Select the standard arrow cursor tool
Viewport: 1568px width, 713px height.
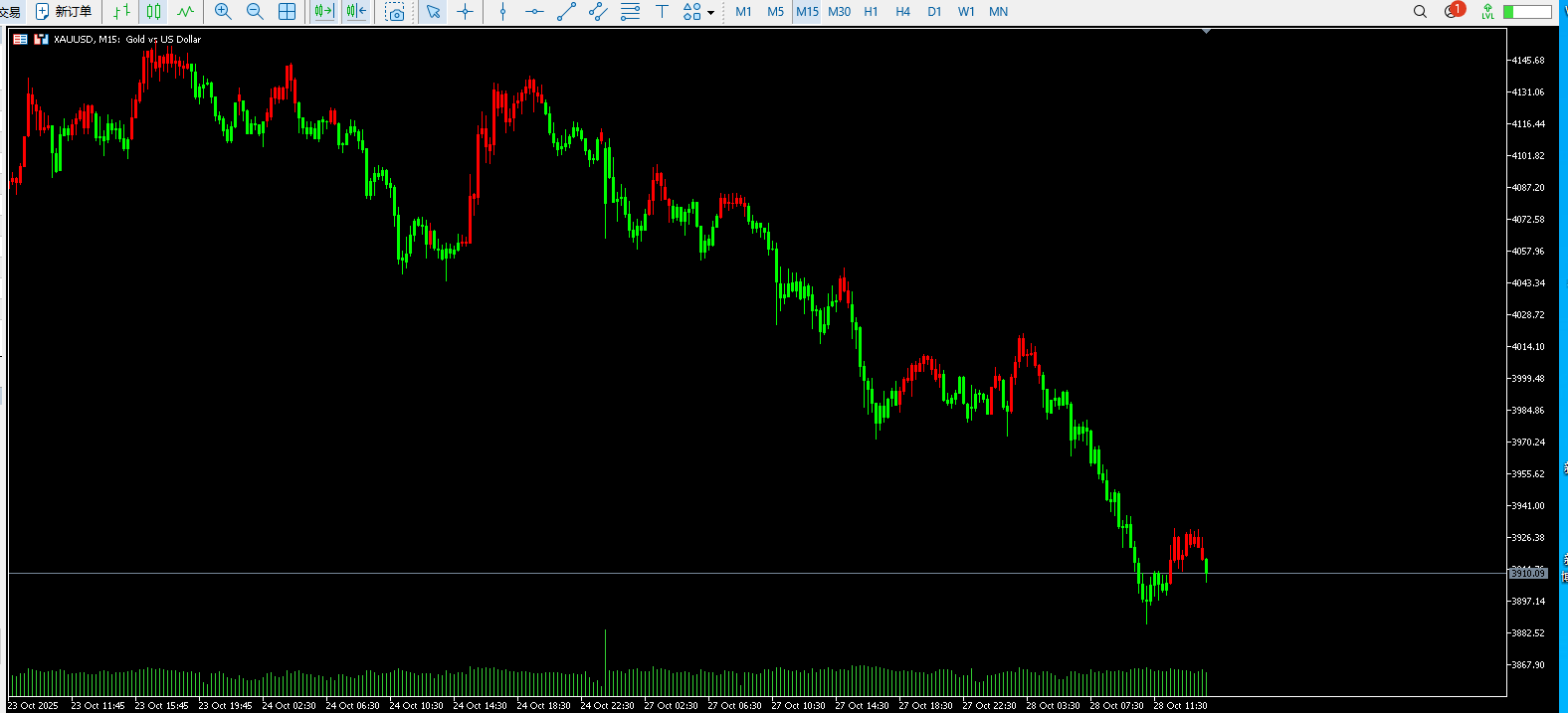point(433,12)
